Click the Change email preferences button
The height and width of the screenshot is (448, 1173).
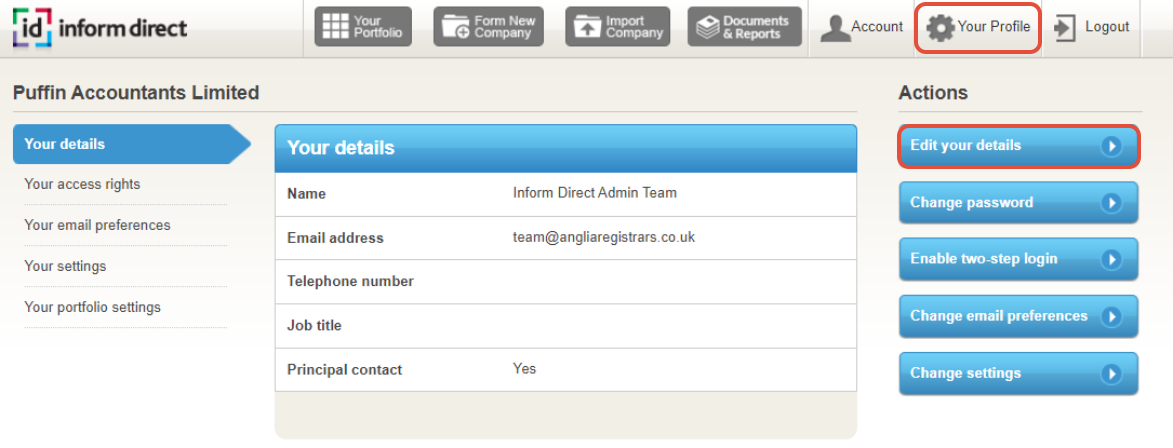point(1018,316)
